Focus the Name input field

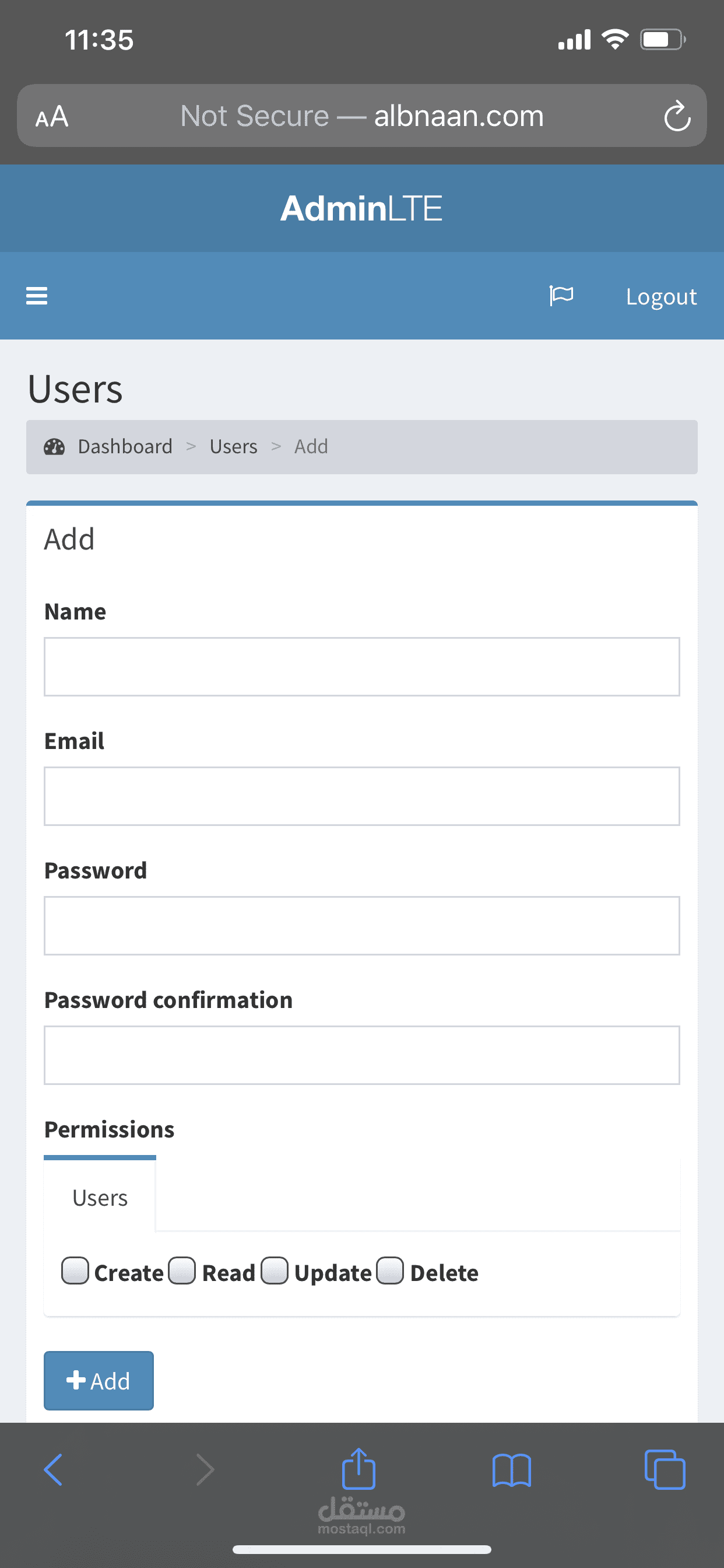[x=361, y=667]
